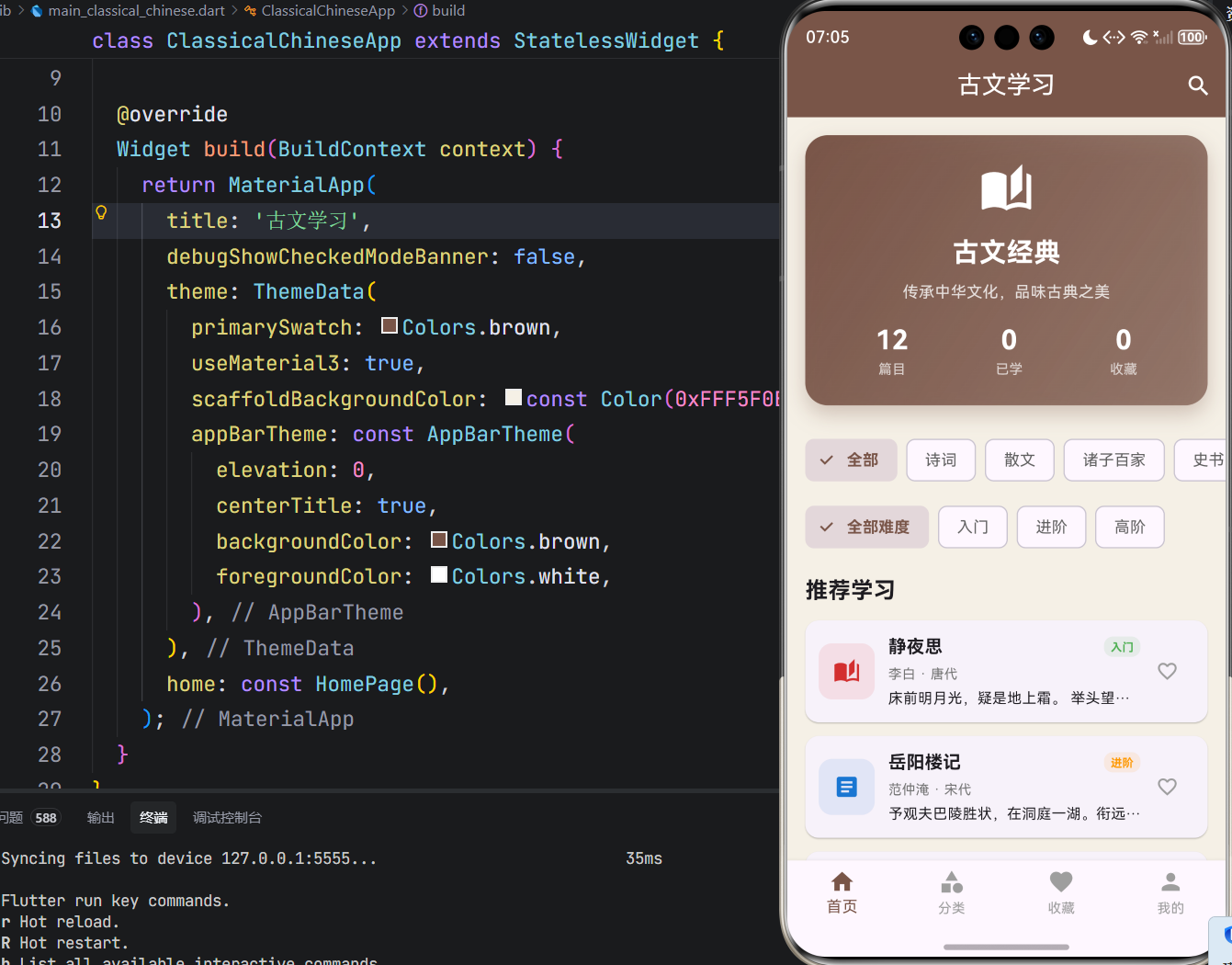Select the 全部 category chip
This screenshot has width=1232, height=965.
pyautogui.click(x=851, y=460)
